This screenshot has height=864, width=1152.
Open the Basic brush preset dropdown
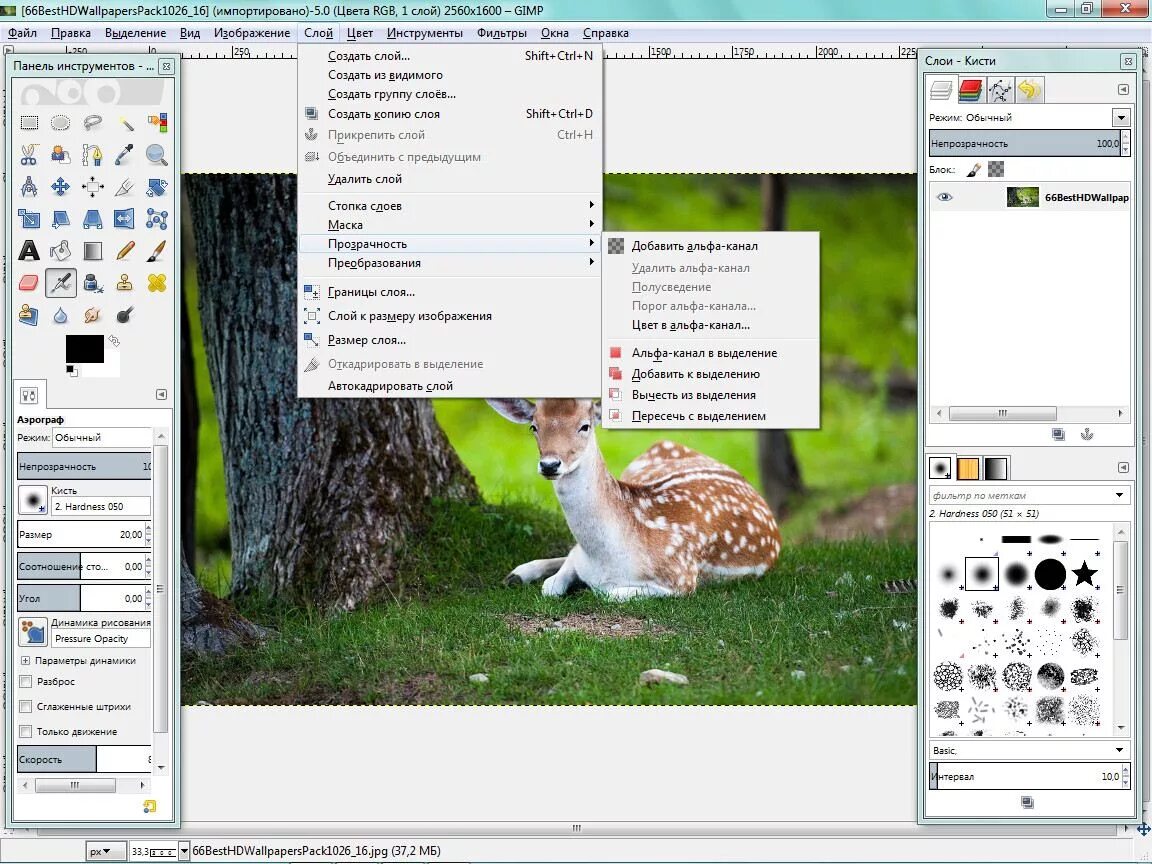[x=1029, y=750]
